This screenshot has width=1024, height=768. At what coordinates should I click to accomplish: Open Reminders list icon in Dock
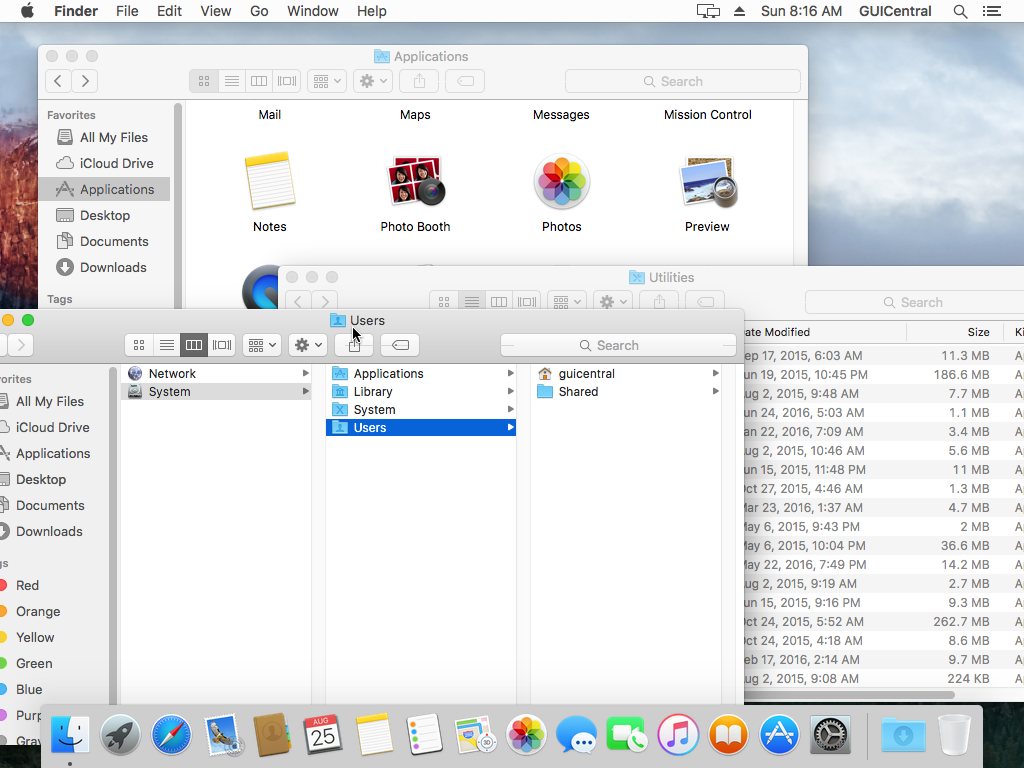(x=424, y=735)
